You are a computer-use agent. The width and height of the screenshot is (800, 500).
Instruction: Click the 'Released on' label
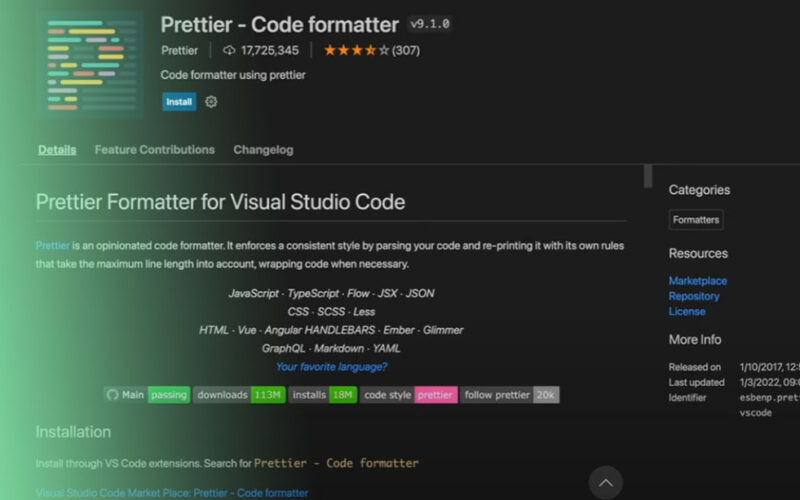pyautogui.click(x=695, y=367)
